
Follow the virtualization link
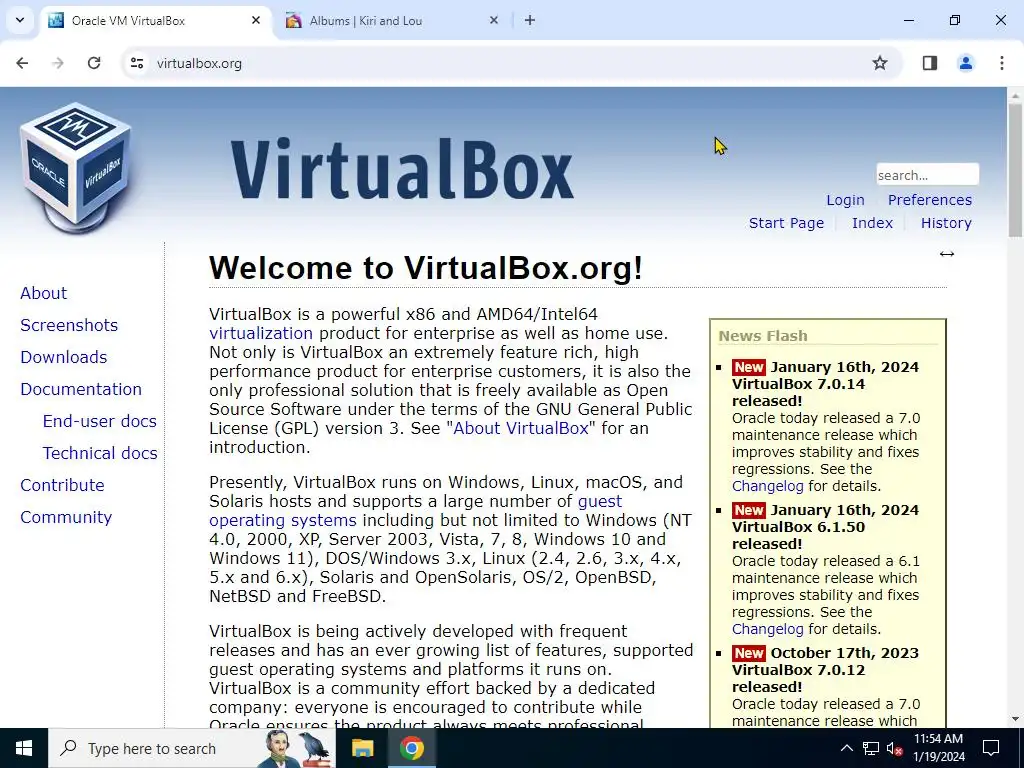pyautogui.click(x=261, y=333)
